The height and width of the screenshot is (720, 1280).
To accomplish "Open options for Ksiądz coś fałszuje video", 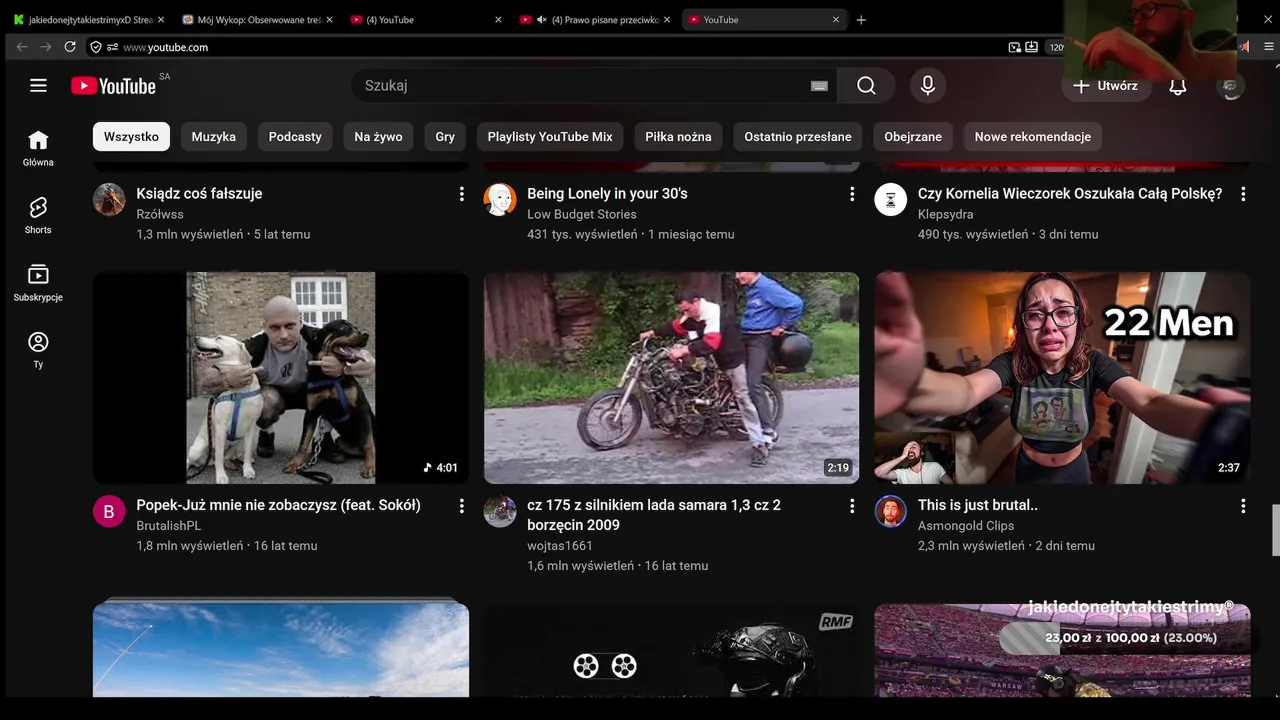I will [x=461, y=194].
